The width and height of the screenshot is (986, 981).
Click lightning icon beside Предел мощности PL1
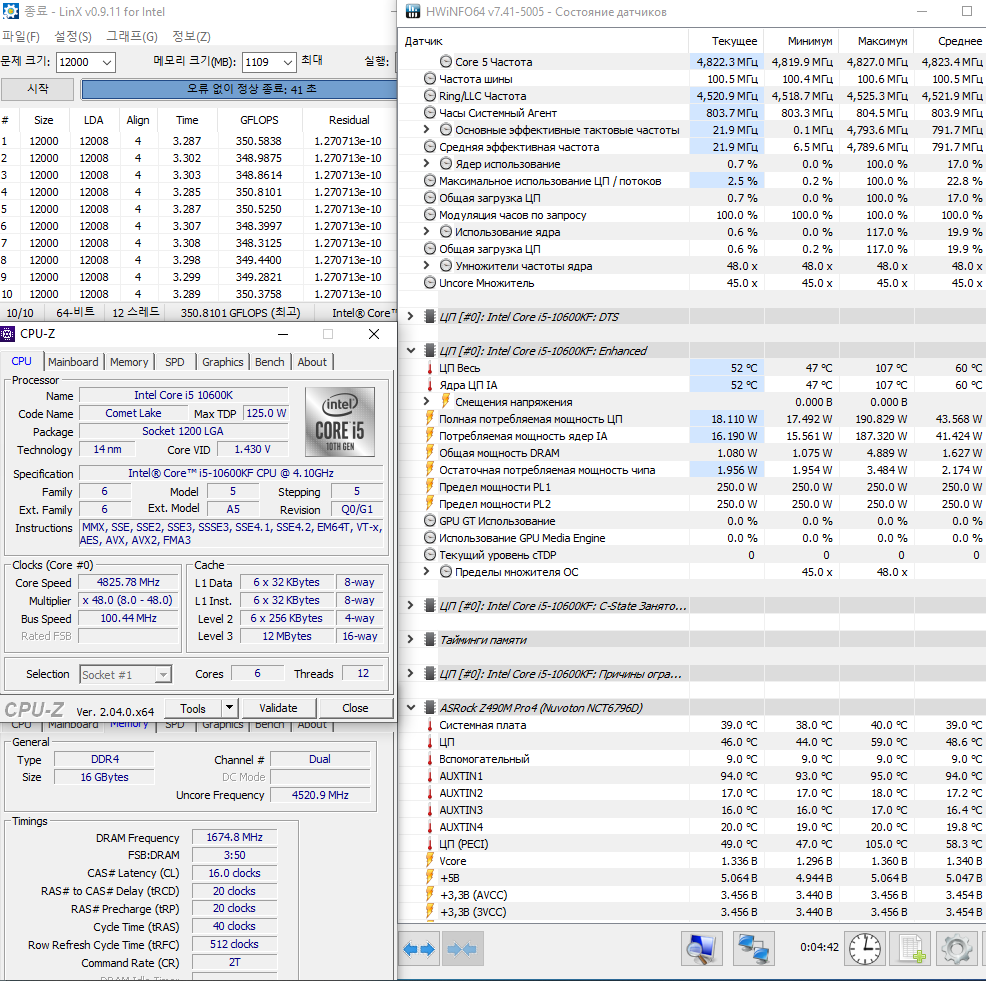pos(430,487)
